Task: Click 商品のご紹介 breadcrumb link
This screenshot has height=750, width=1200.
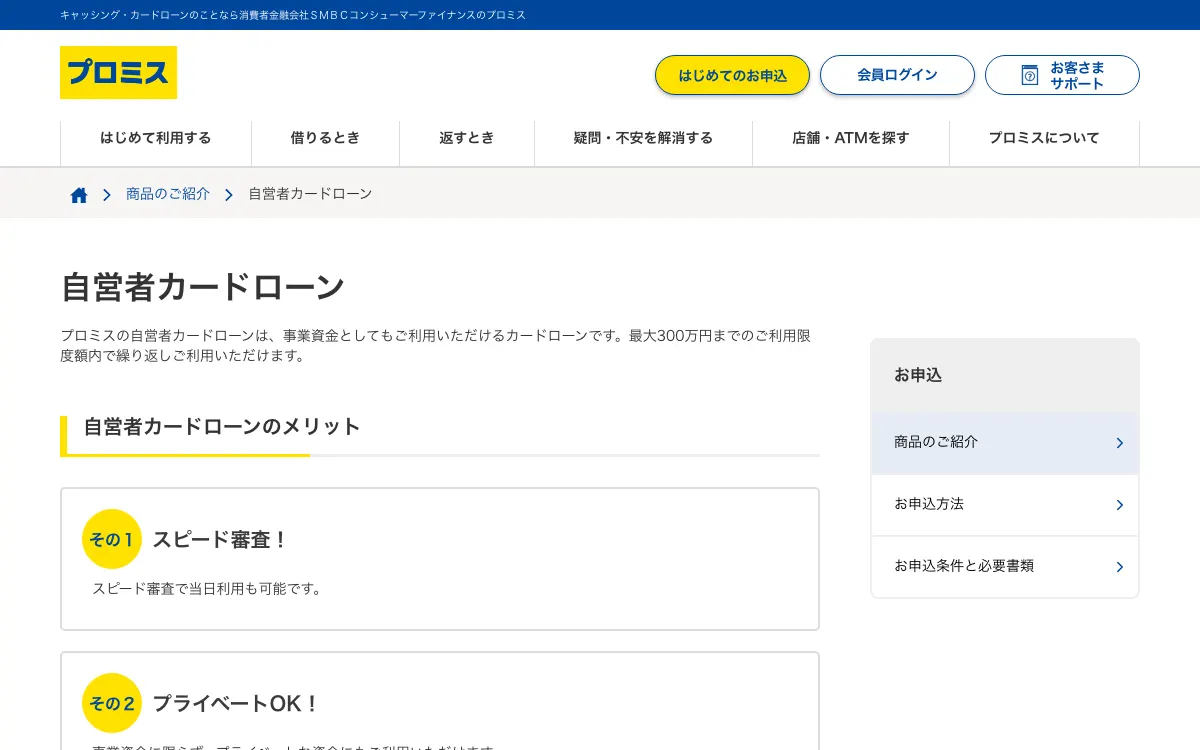Action: (x=168, y=194)
